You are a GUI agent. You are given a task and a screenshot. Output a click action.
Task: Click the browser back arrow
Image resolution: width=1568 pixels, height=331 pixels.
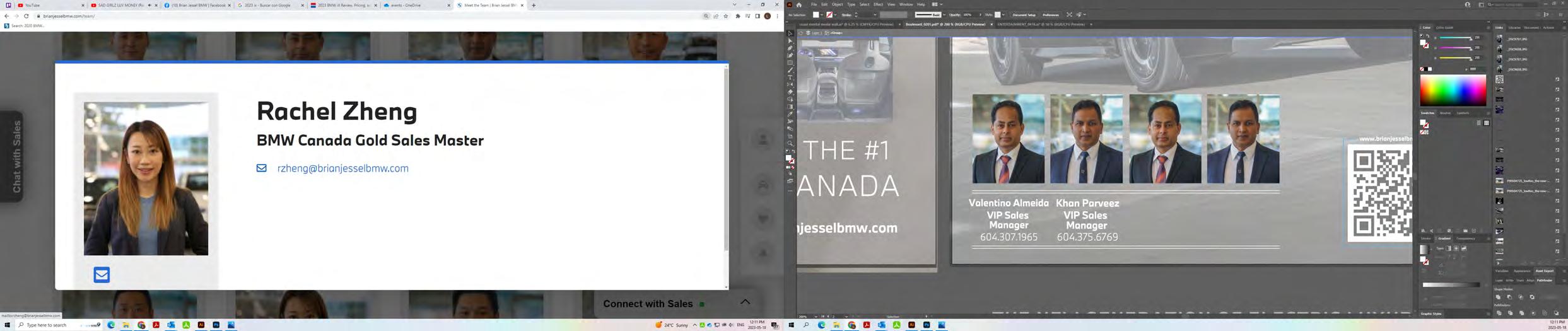point(6,16)
